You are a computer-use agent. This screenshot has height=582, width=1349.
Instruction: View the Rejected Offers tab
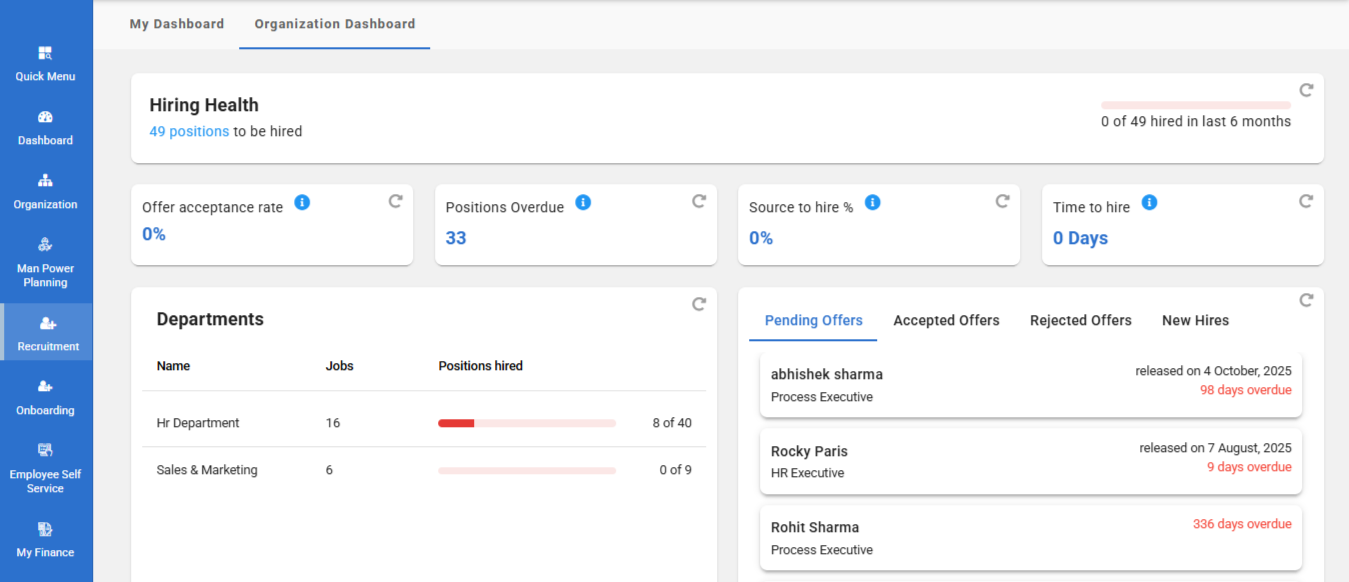(x=1080, y=321)
